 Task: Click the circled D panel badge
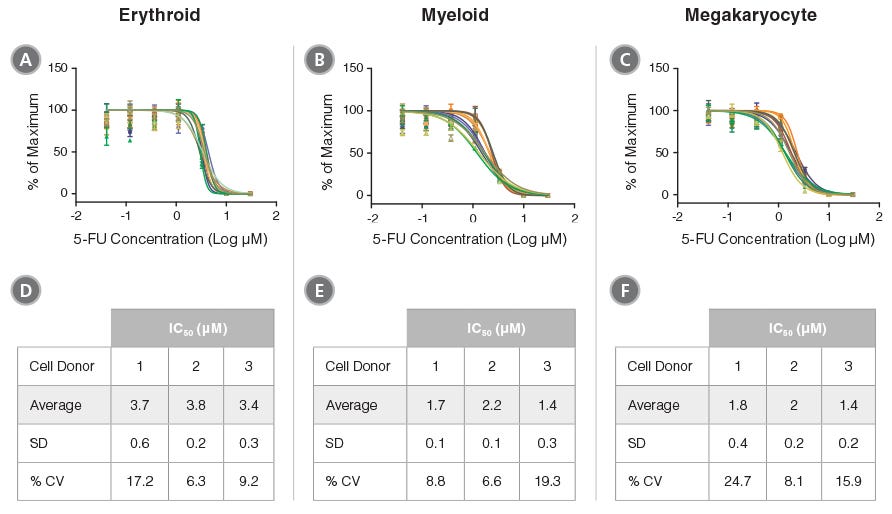click(25, 290)
